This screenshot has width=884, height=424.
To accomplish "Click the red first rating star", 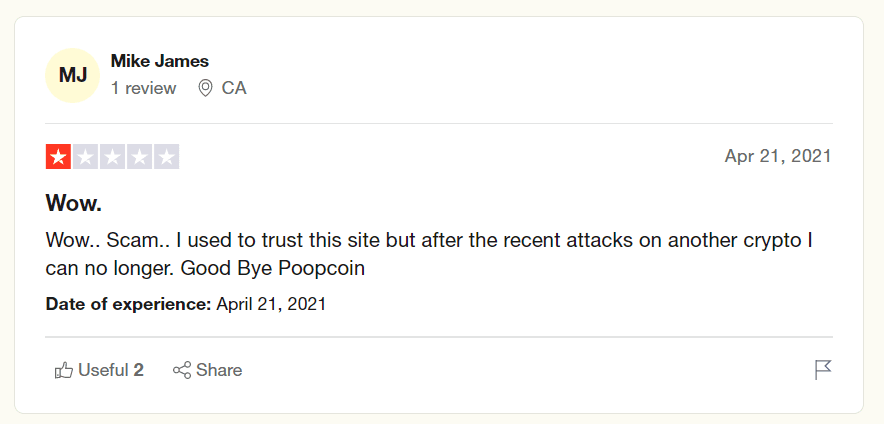I will [x=58, y=157].
